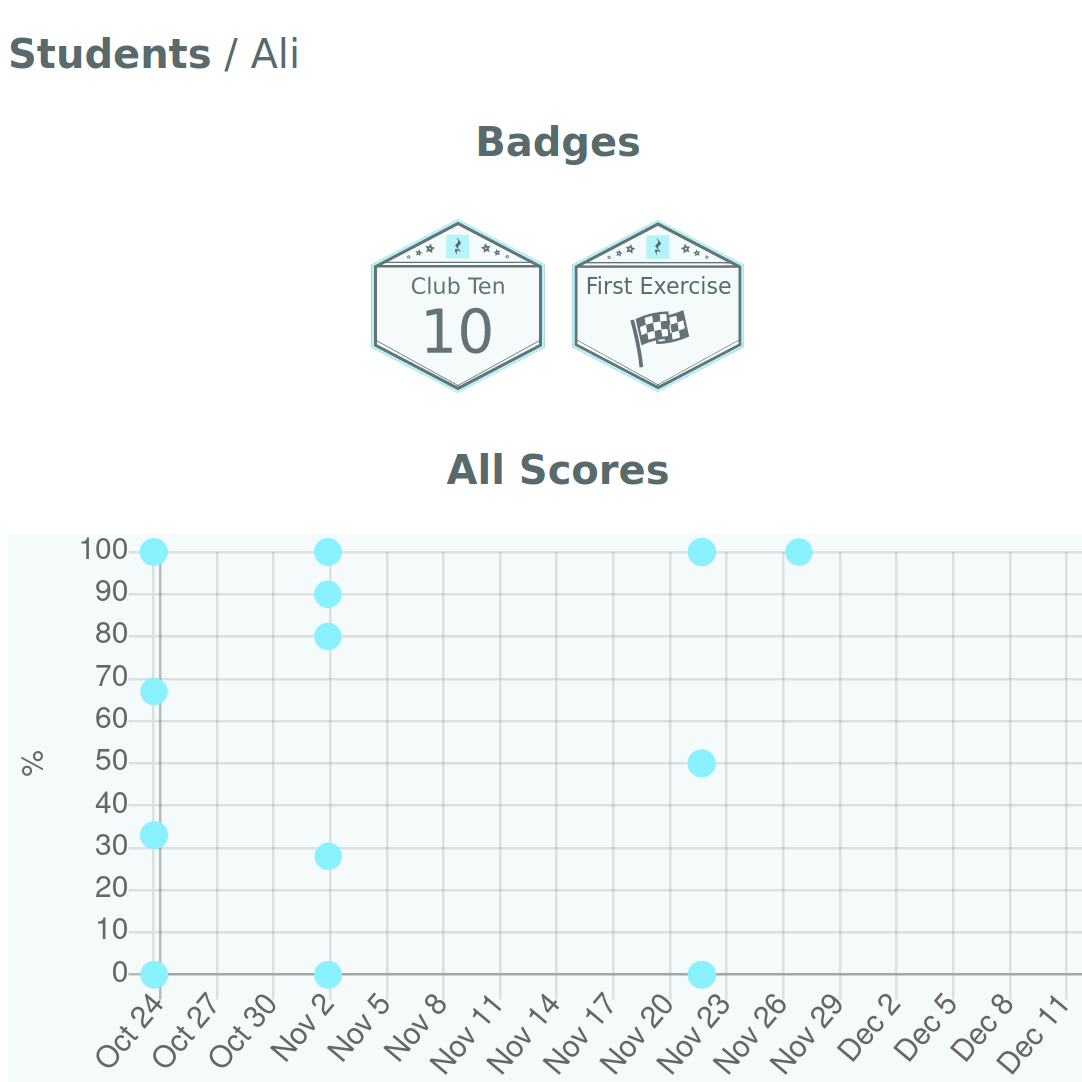1082x1082 pixels.
Task: Click the checkered flag icon
Action: (x=659, y=334)
